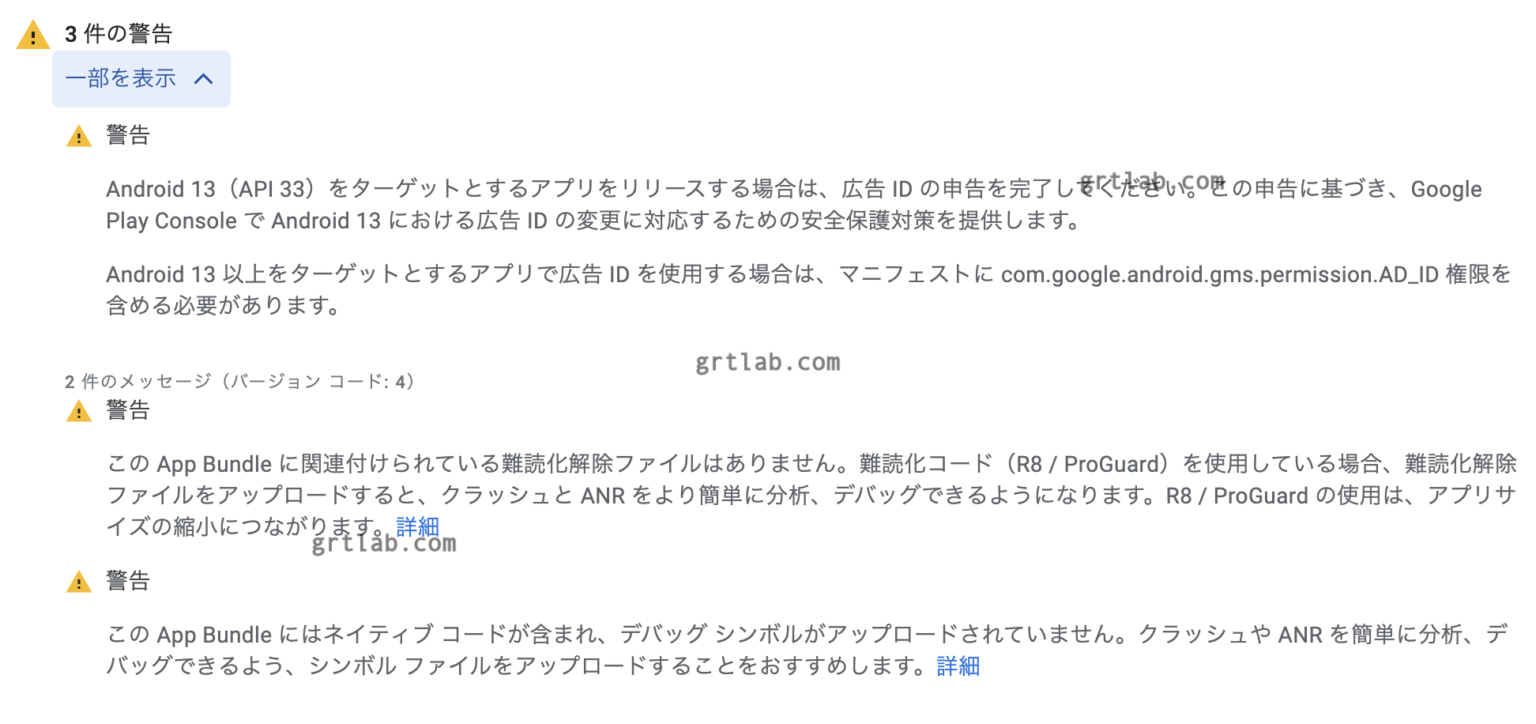This screenshot has width=1536, height=724.
Task: Click the warning icon above the ネイティブ コード message
Action: coord(79,581)
